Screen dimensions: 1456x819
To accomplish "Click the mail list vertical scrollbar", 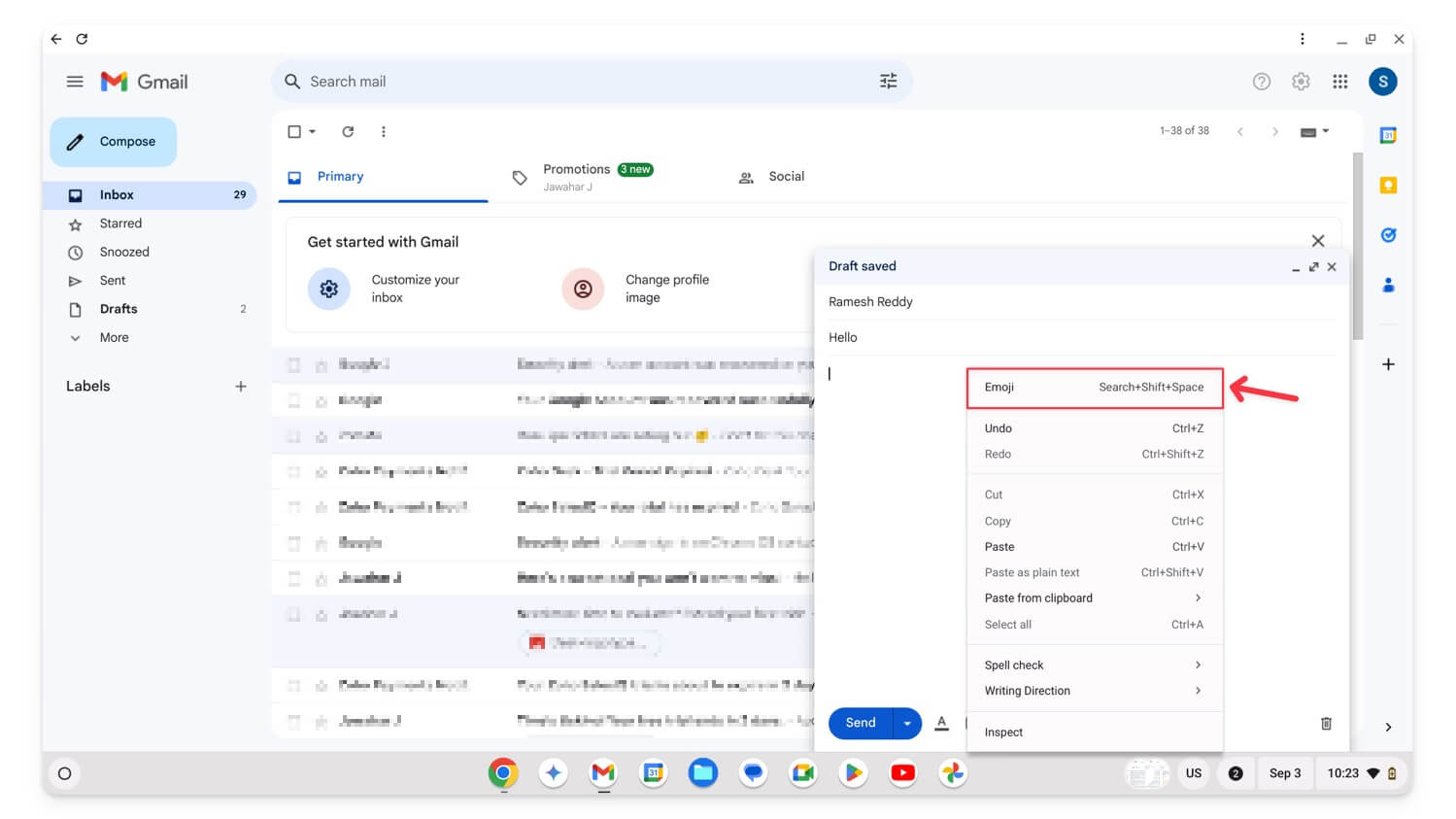I will pos(1357,247).
